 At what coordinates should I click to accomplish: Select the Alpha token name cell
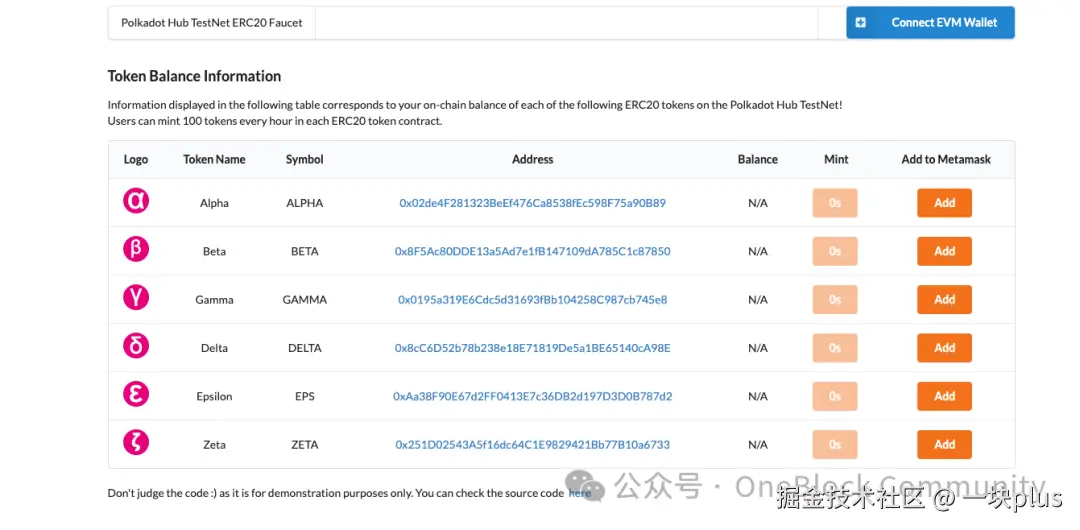pyautogui.click(x=214, y=203)
